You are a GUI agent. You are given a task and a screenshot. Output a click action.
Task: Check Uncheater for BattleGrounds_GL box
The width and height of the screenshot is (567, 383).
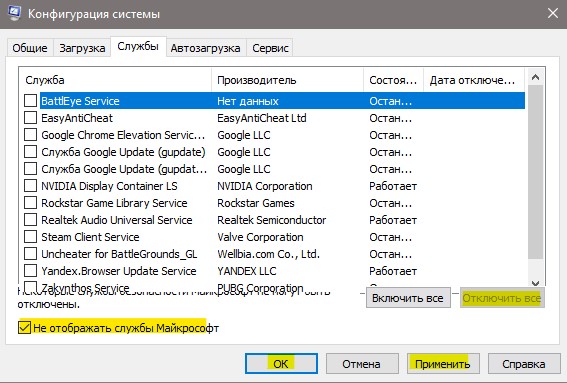click(x=30, y=254)
